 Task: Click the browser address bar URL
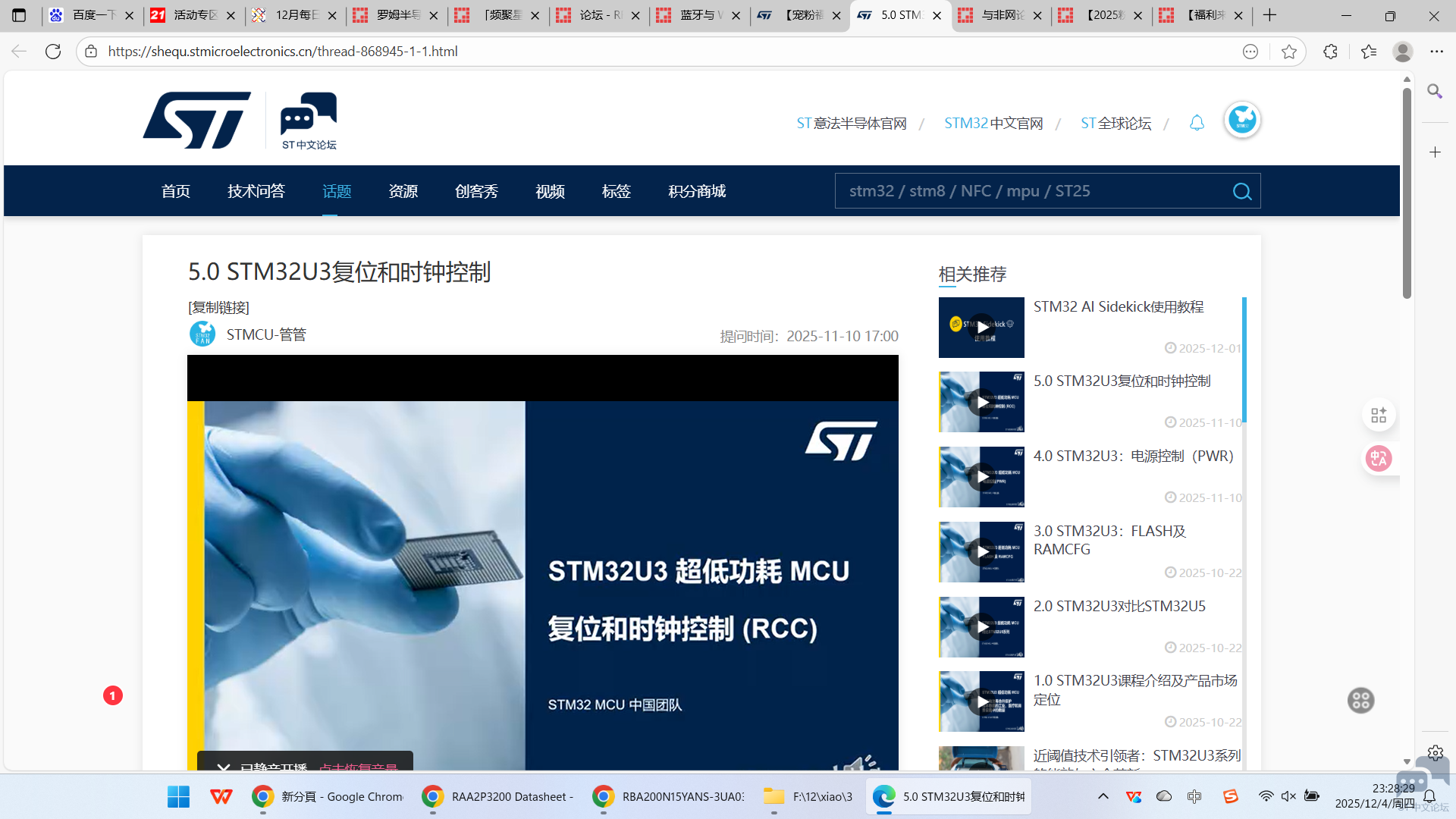283,52
